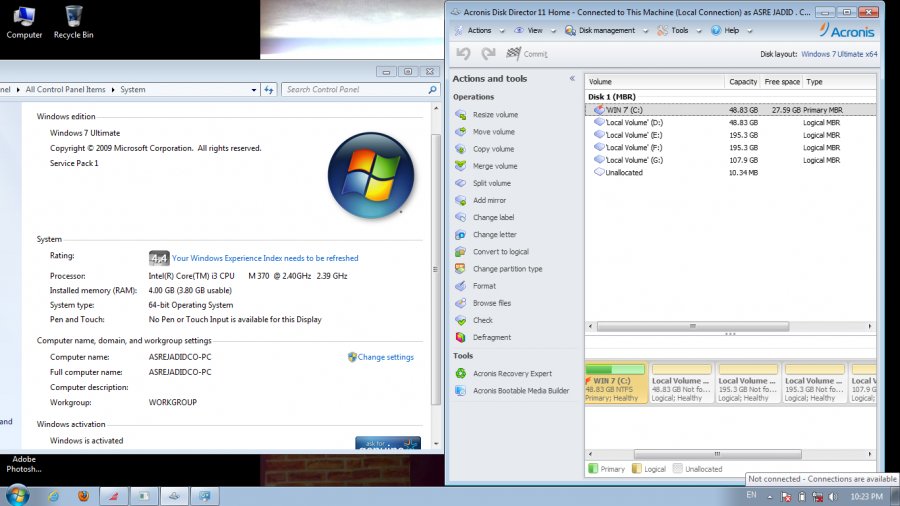Click the Adobe Photoshop desktop shortcut

coord(24,464)
